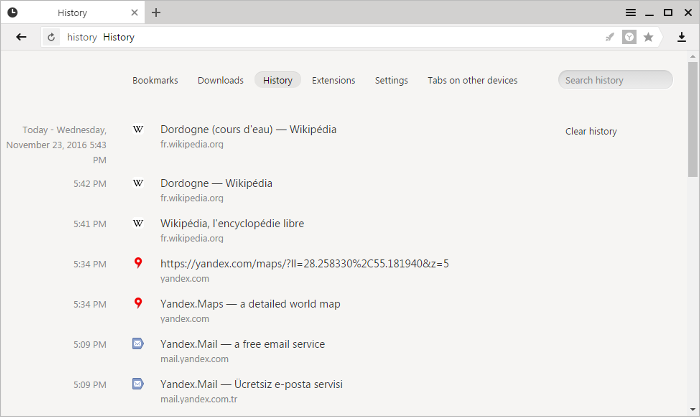Screen dimensions: 700x417
Task: Toggle the Turbo rocket icon in the address bar
Action: [609, 37]
